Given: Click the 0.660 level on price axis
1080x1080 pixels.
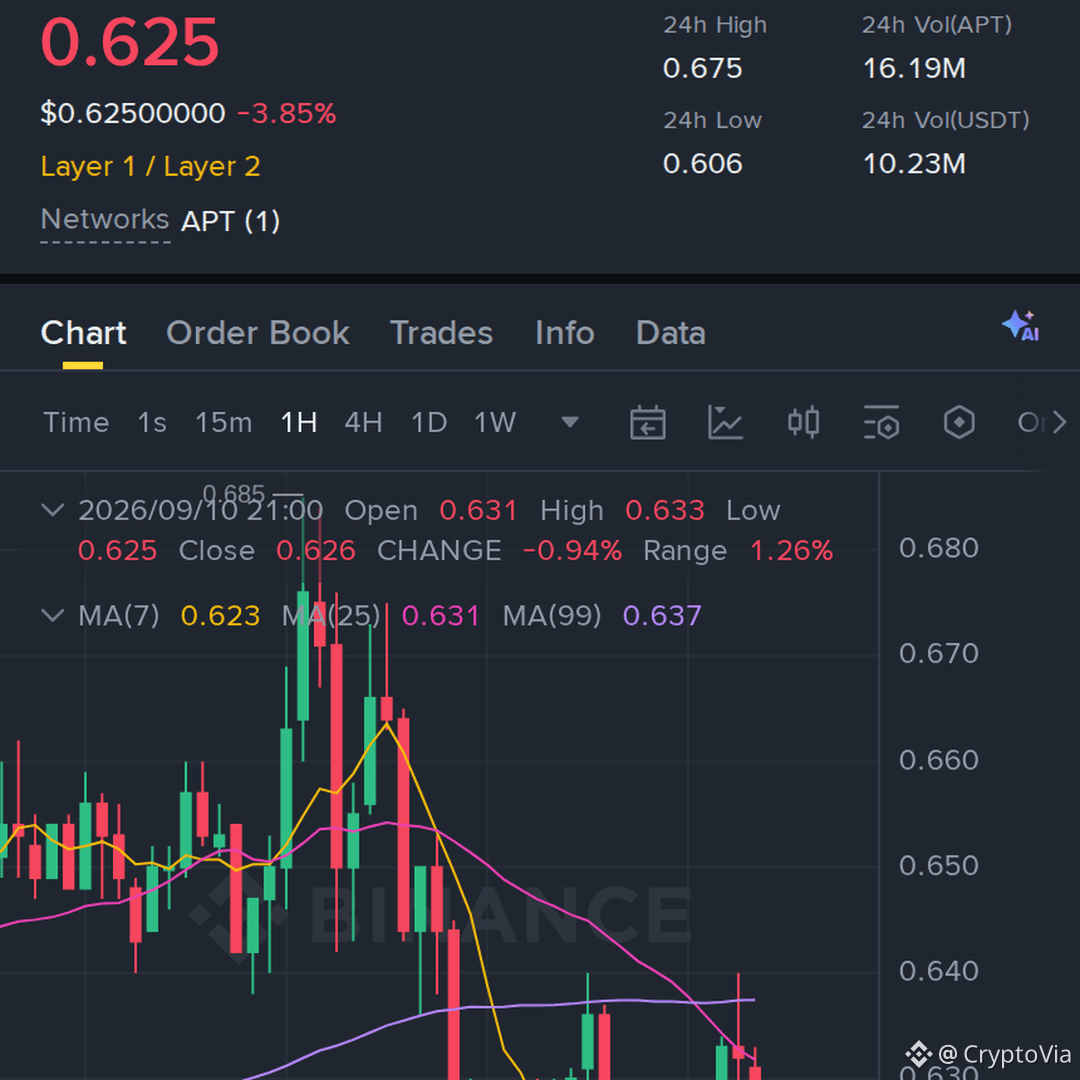Looking at the screenshot, I should click(938, 760).
